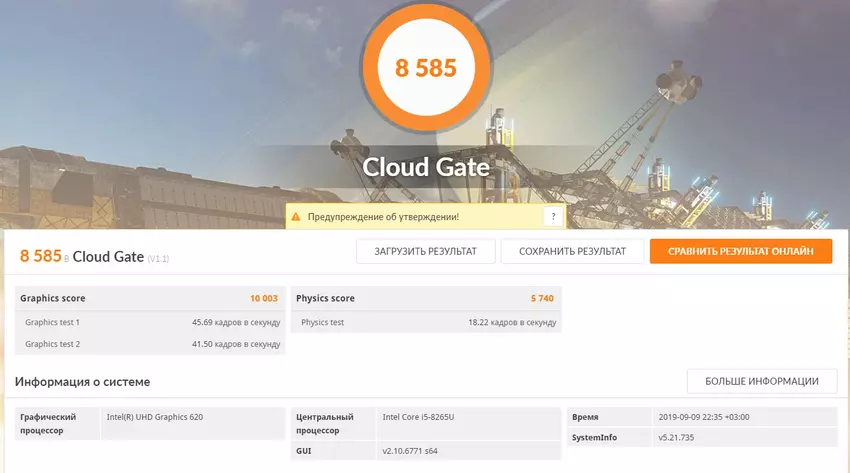This screenshot has width=850, height=473.
Task: Click the Graphics test 1 row
Action: 150,322
